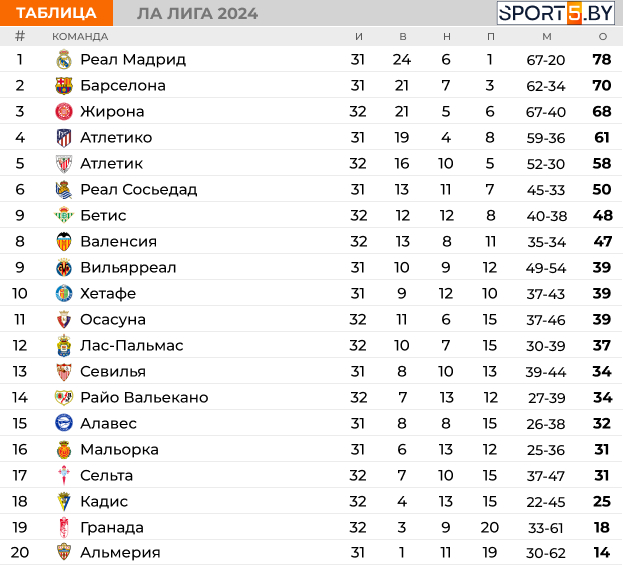Click the Real Madrid club crest
The height and width of the screenshot is (565, 623).
click(64, 60)
